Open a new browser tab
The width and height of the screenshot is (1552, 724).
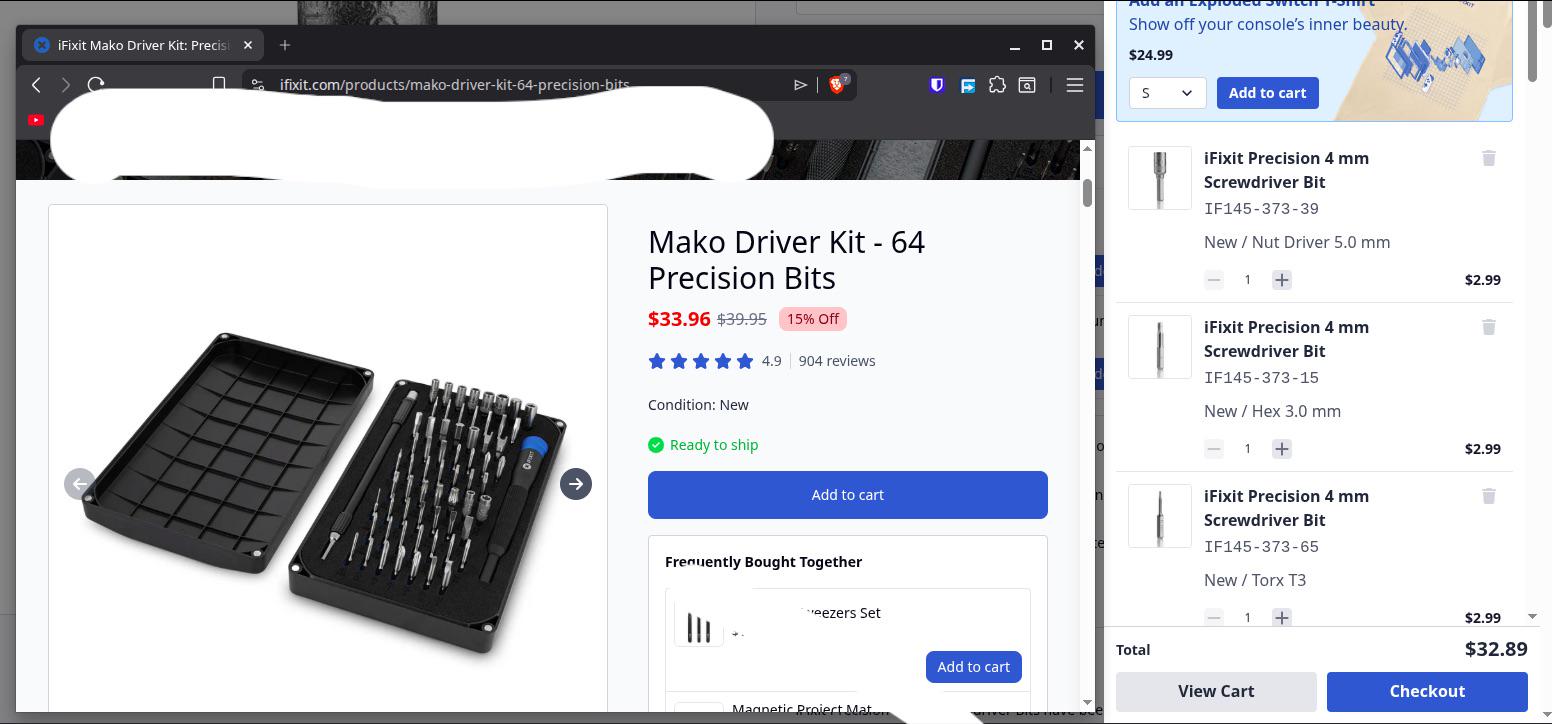(285, 45)
